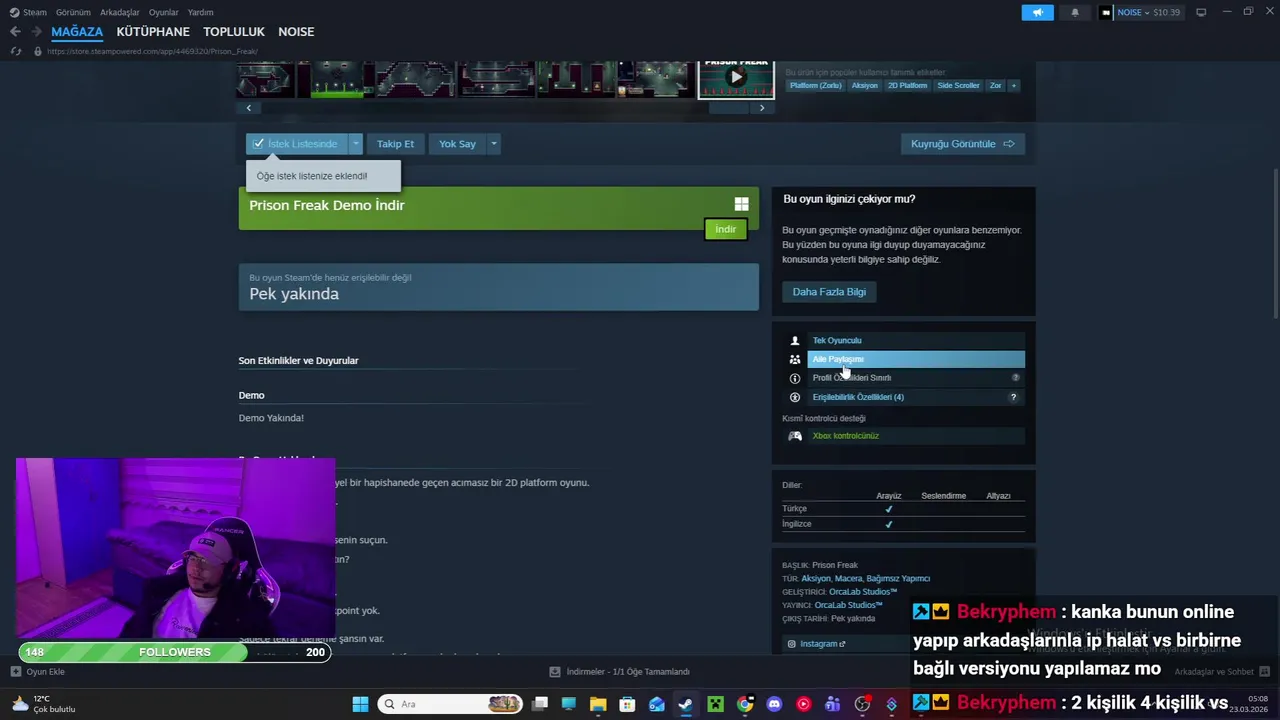The height and width of the screenshot is (720, 1280).
Task: Go back with the left arrow navigation button
Action: [15, 32]
